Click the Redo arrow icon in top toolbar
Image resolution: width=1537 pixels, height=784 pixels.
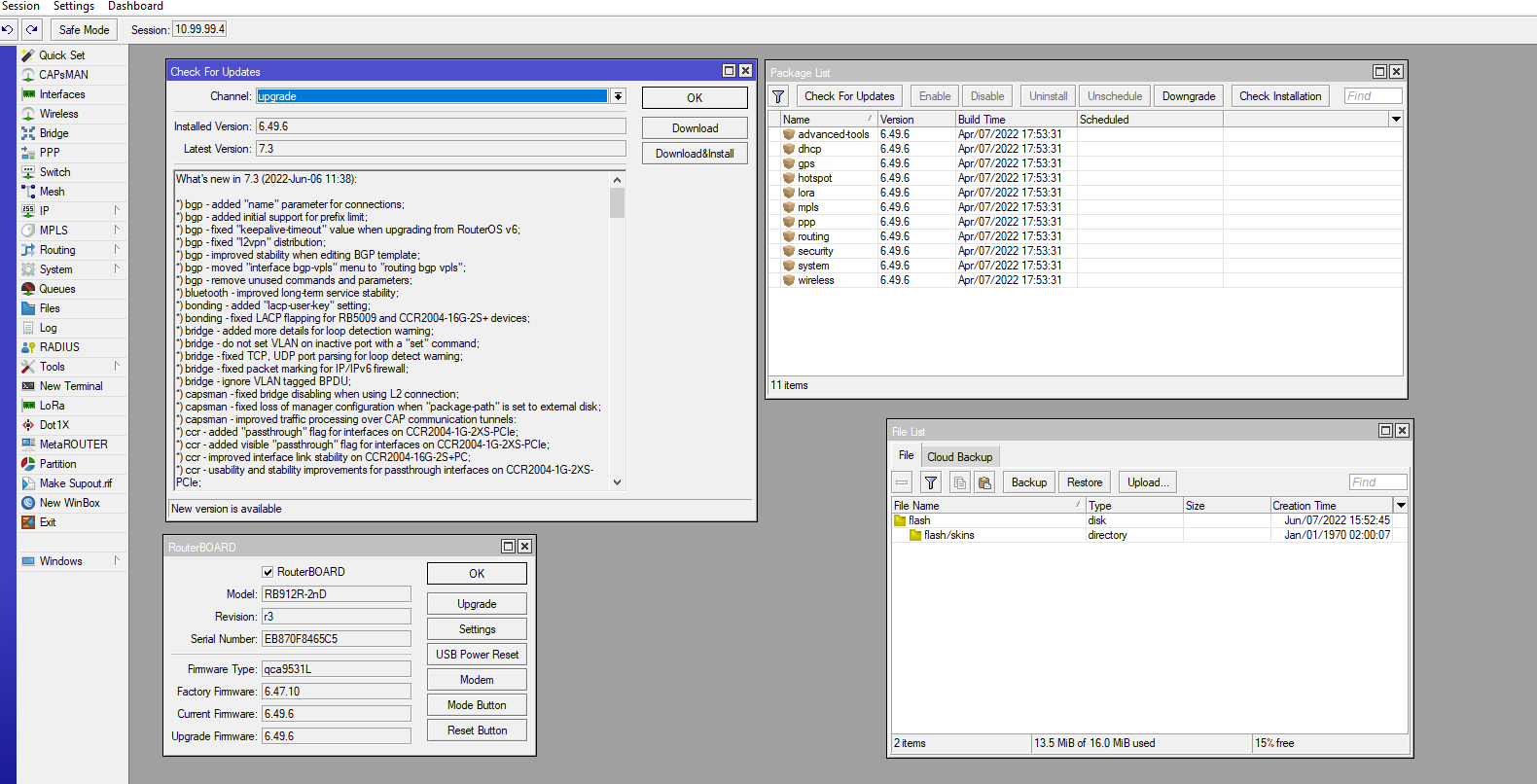pos(32,30)
